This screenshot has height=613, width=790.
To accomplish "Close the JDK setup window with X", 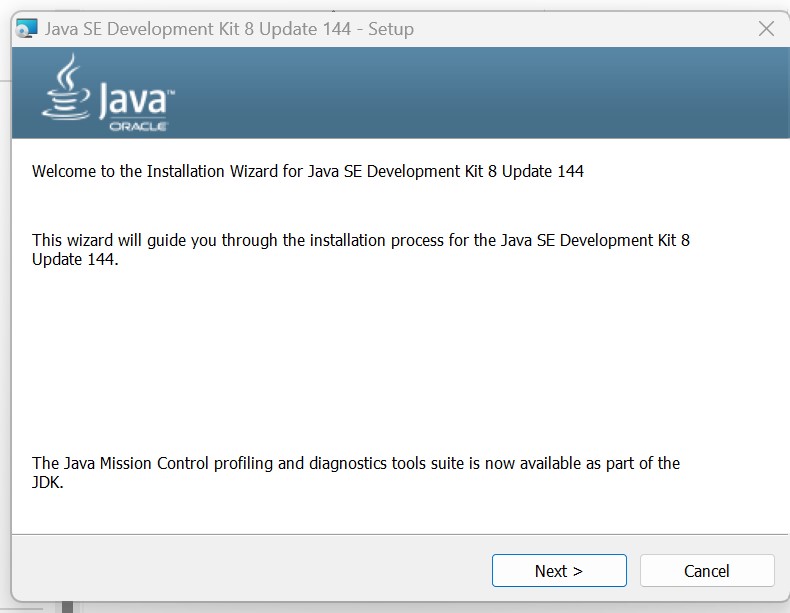I will click(766, 28).
